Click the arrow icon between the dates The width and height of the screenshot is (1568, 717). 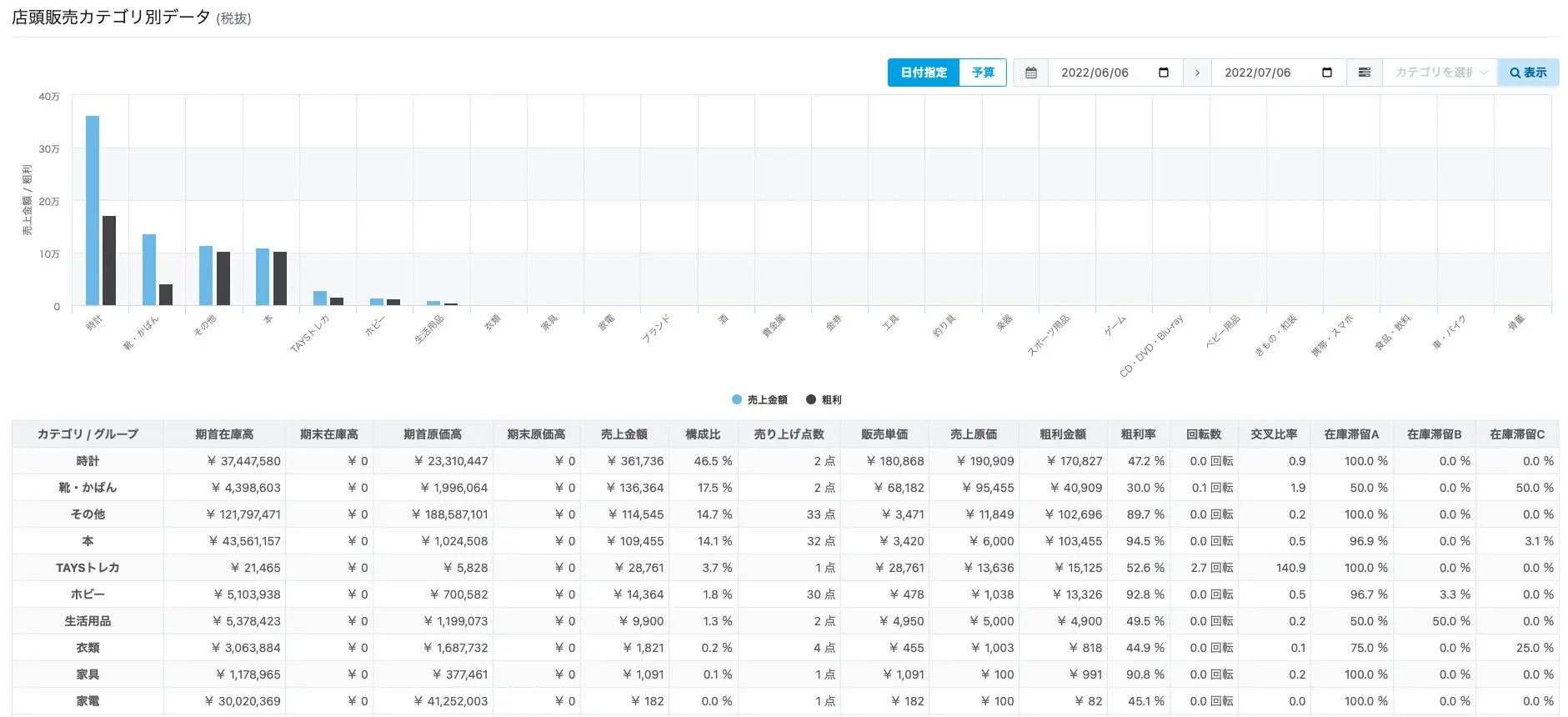pos(1197,73)
